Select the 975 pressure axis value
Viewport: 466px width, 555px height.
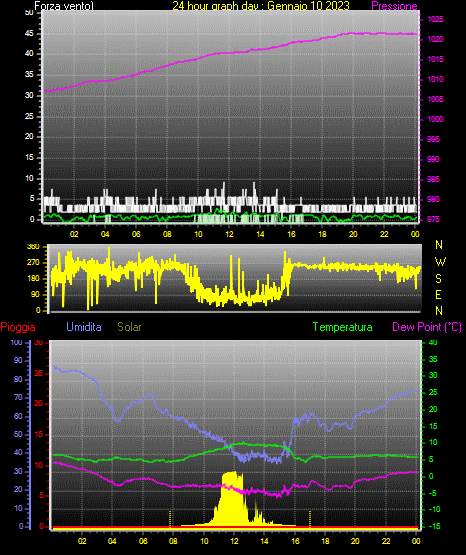tap(433, 219)
